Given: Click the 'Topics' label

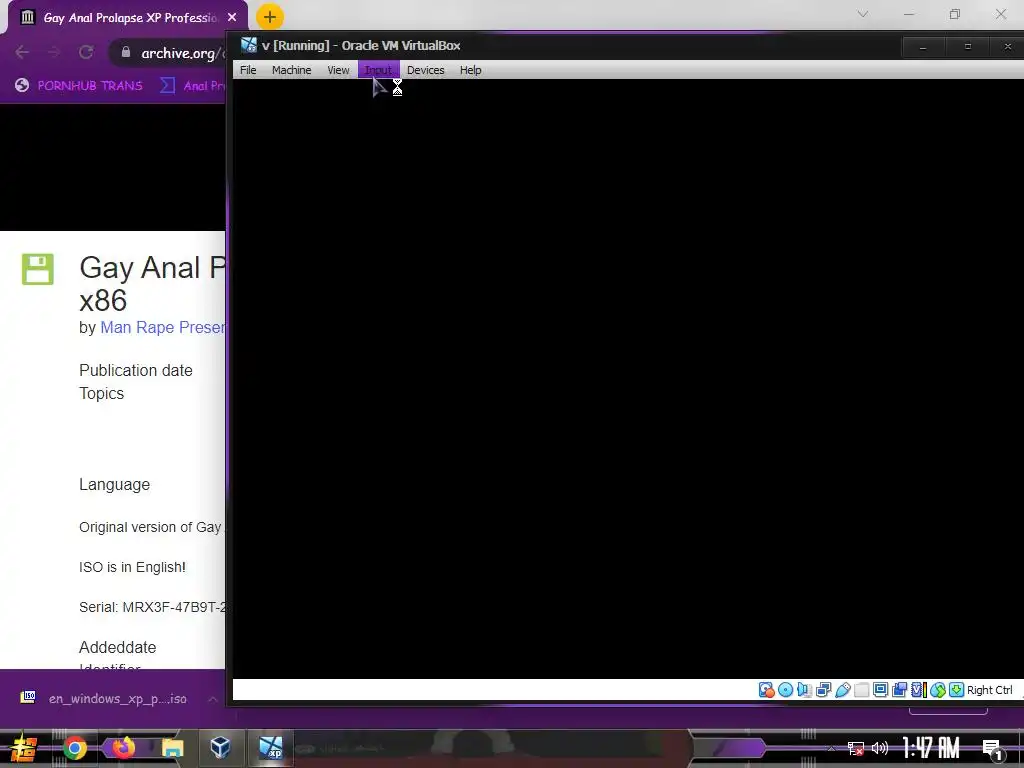Looking at the screenshot, I should tap(101, 393).
